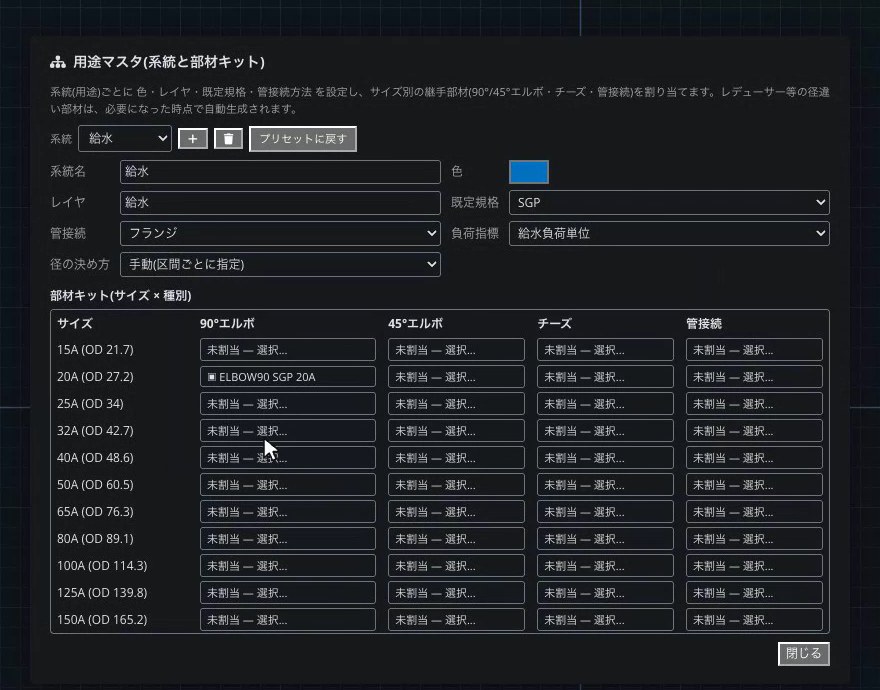This screenshot has width=880, height=690.
Task: Select 管接続 part for 65A row
Action: (x=754, y=511)
